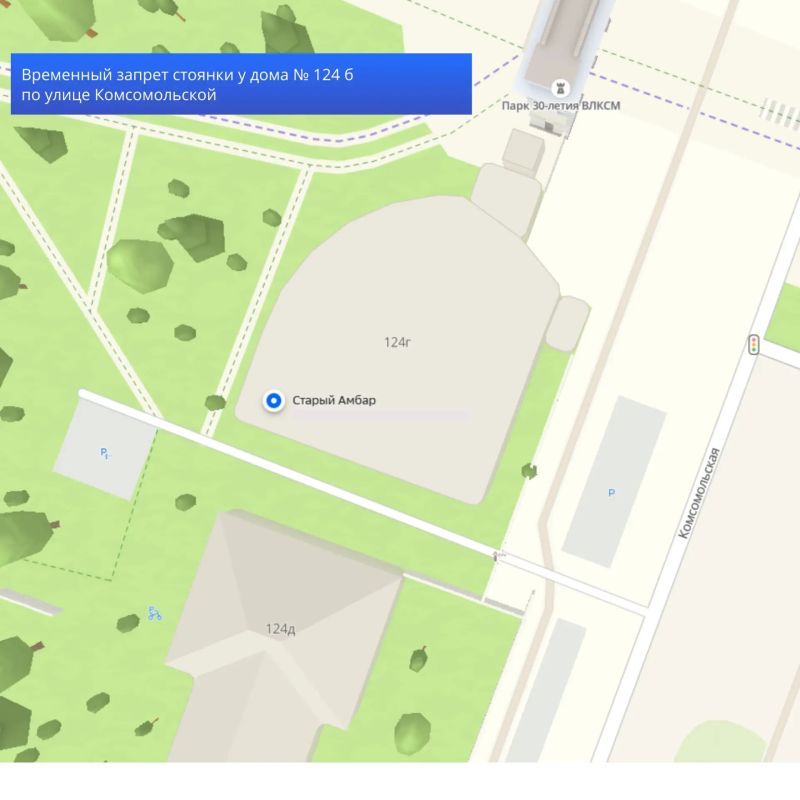Click the Комсомольская street name label
800x800 pixels.
tap(698, 493)
